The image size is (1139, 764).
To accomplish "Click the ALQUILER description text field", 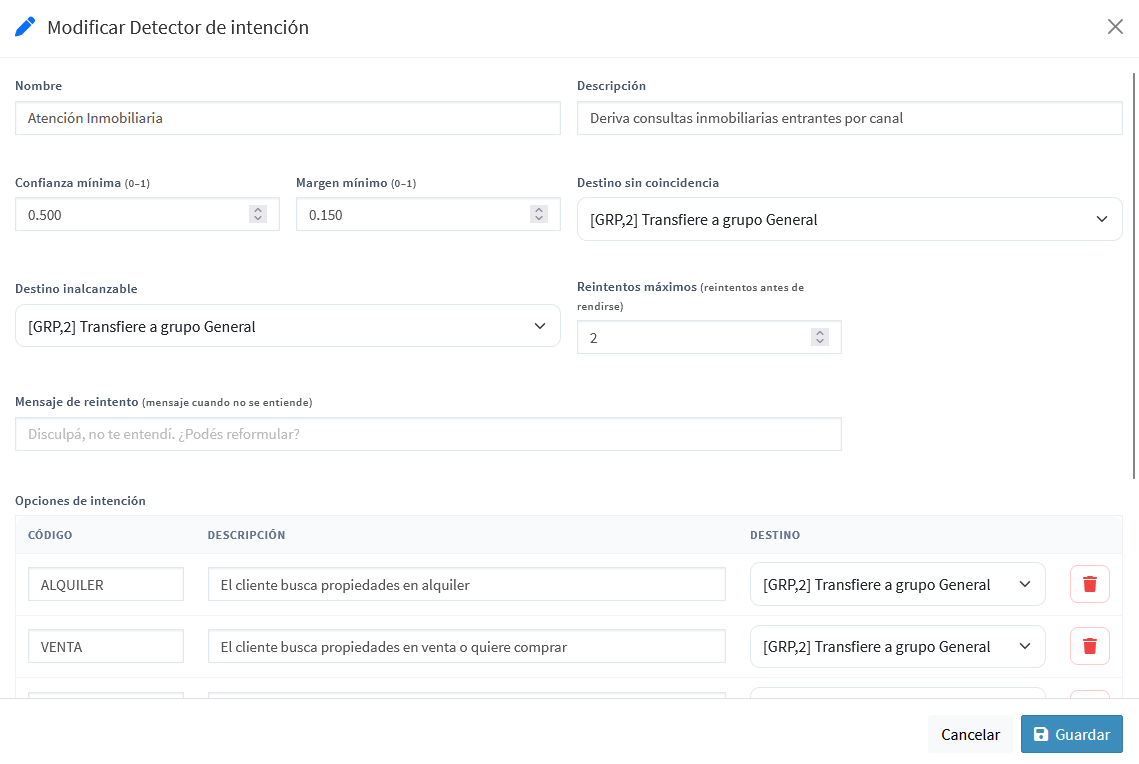I will 466,584.
